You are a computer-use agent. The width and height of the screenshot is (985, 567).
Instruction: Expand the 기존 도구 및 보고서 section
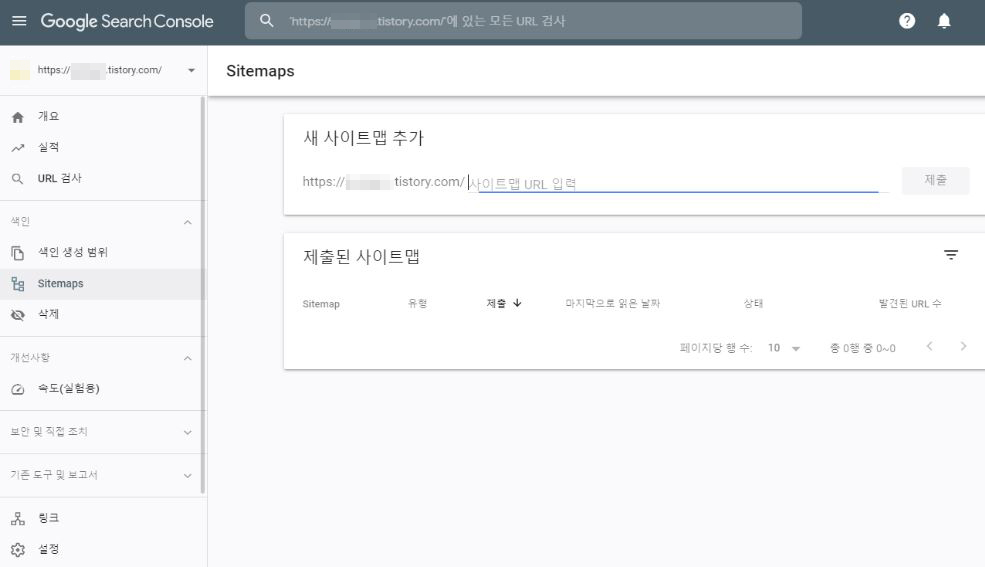coord(187,475)
